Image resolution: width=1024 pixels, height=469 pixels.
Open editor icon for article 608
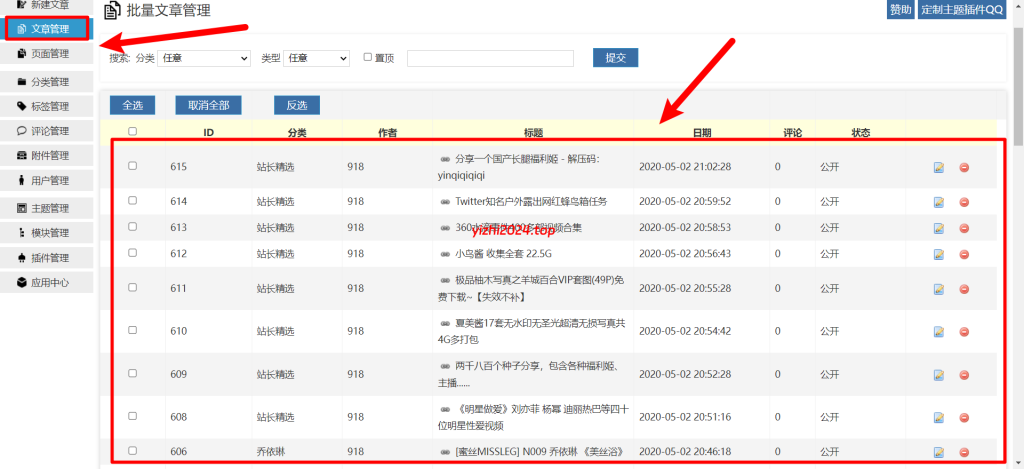939,417
